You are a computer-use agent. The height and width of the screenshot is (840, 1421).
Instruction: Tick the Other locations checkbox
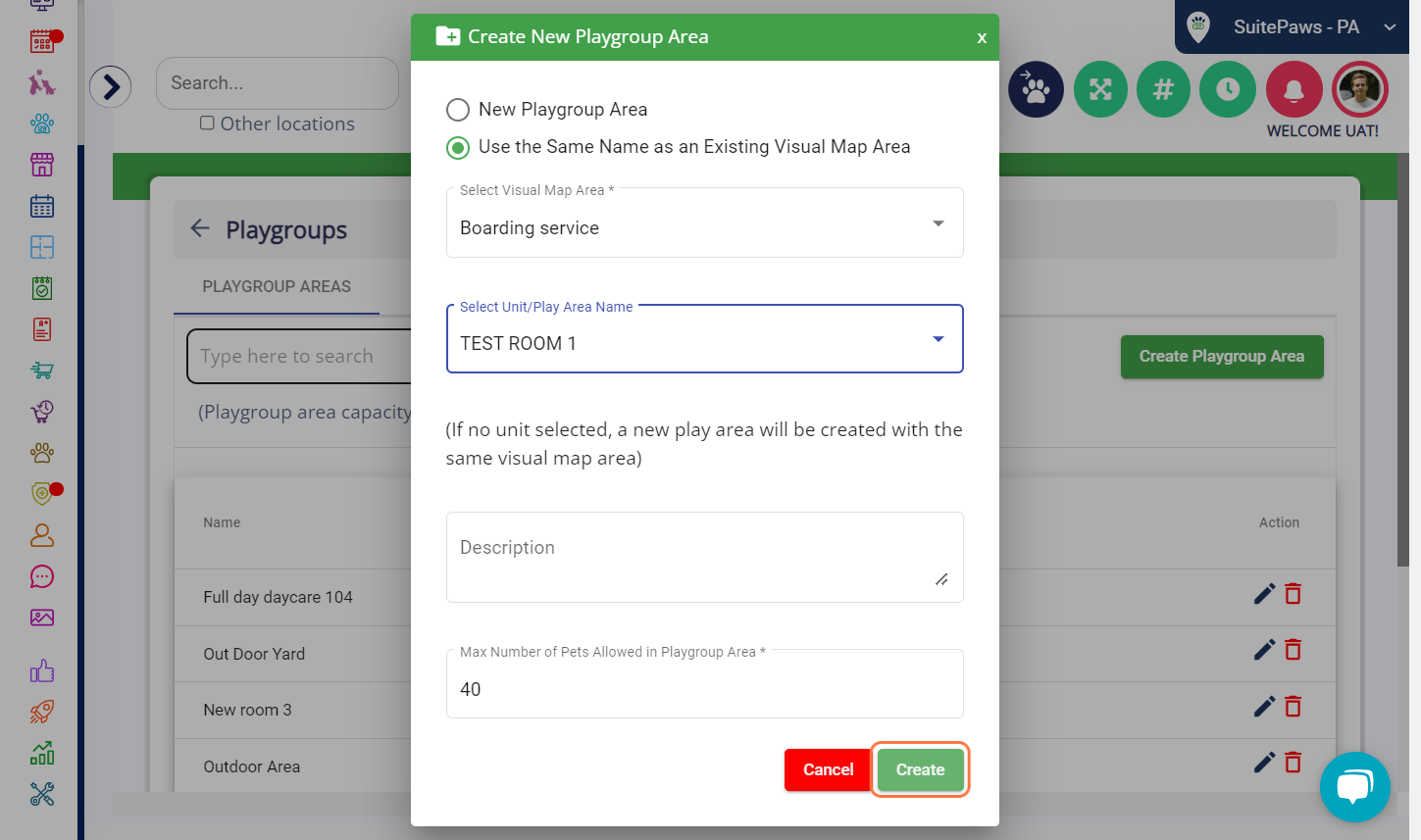[207, 124]
